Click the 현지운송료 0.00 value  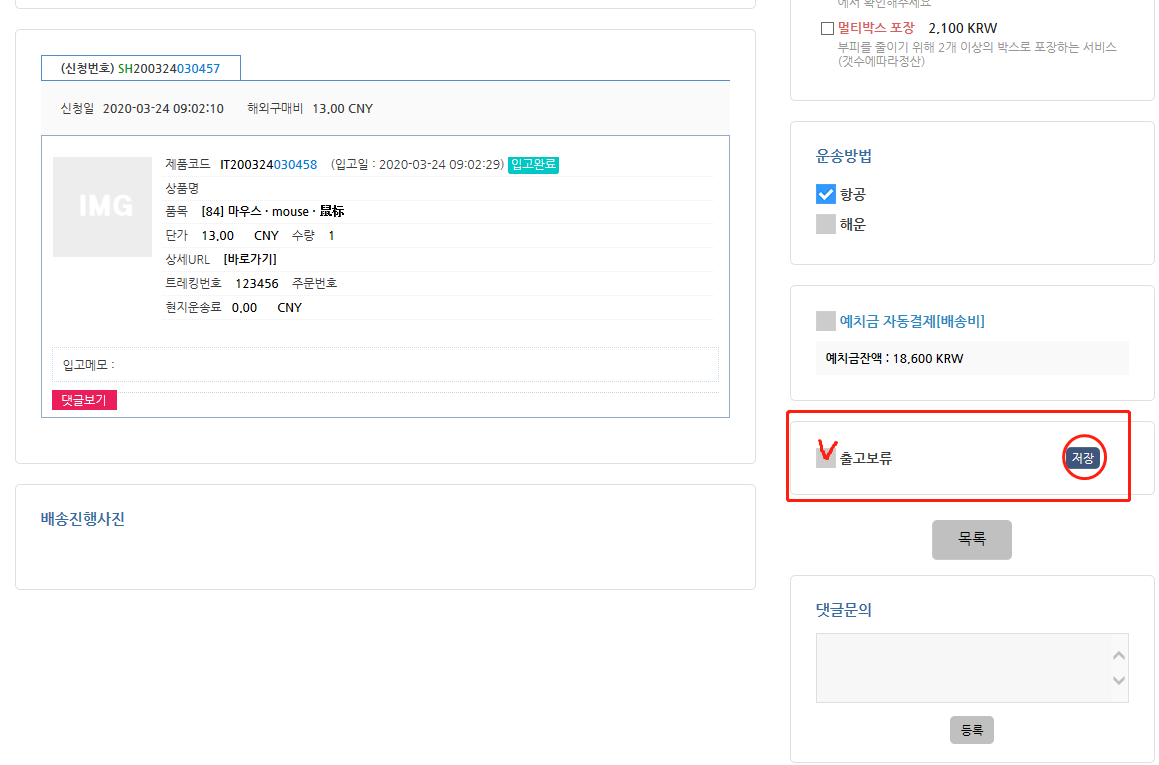(244, 307)
